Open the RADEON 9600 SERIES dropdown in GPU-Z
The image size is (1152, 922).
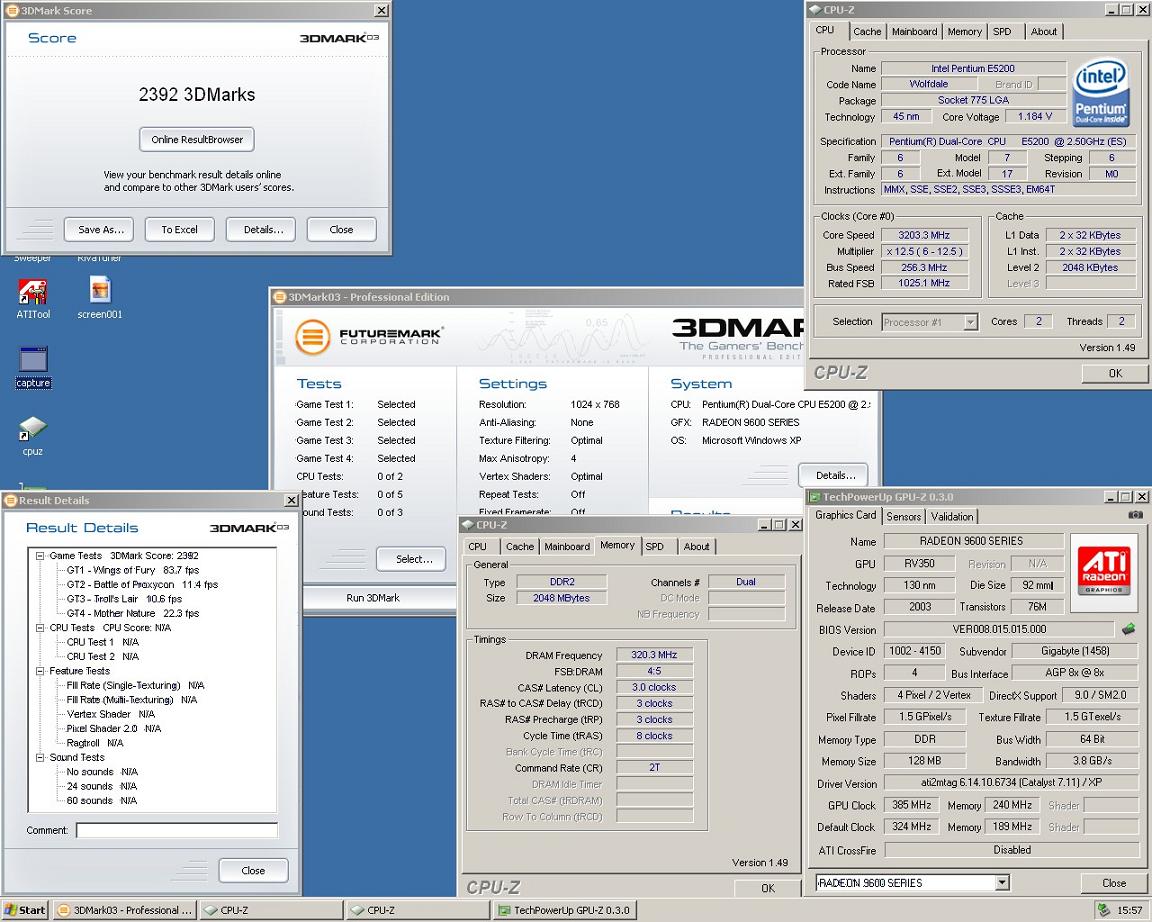pos(1002,882)
